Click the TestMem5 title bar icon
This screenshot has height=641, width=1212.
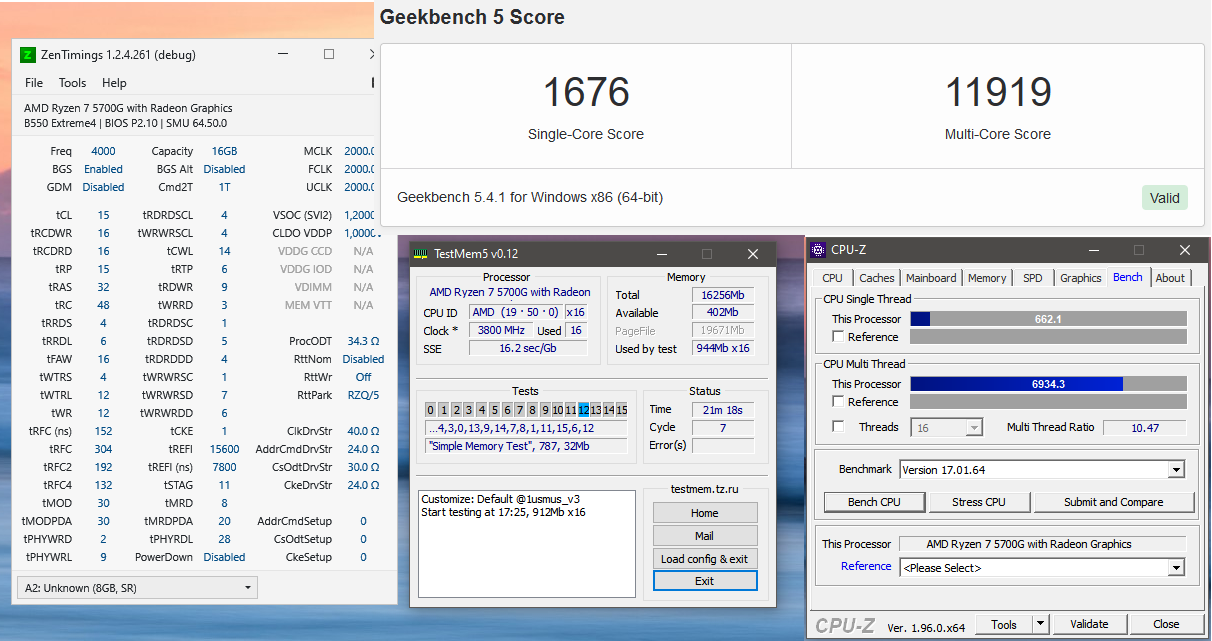point(421,253)
